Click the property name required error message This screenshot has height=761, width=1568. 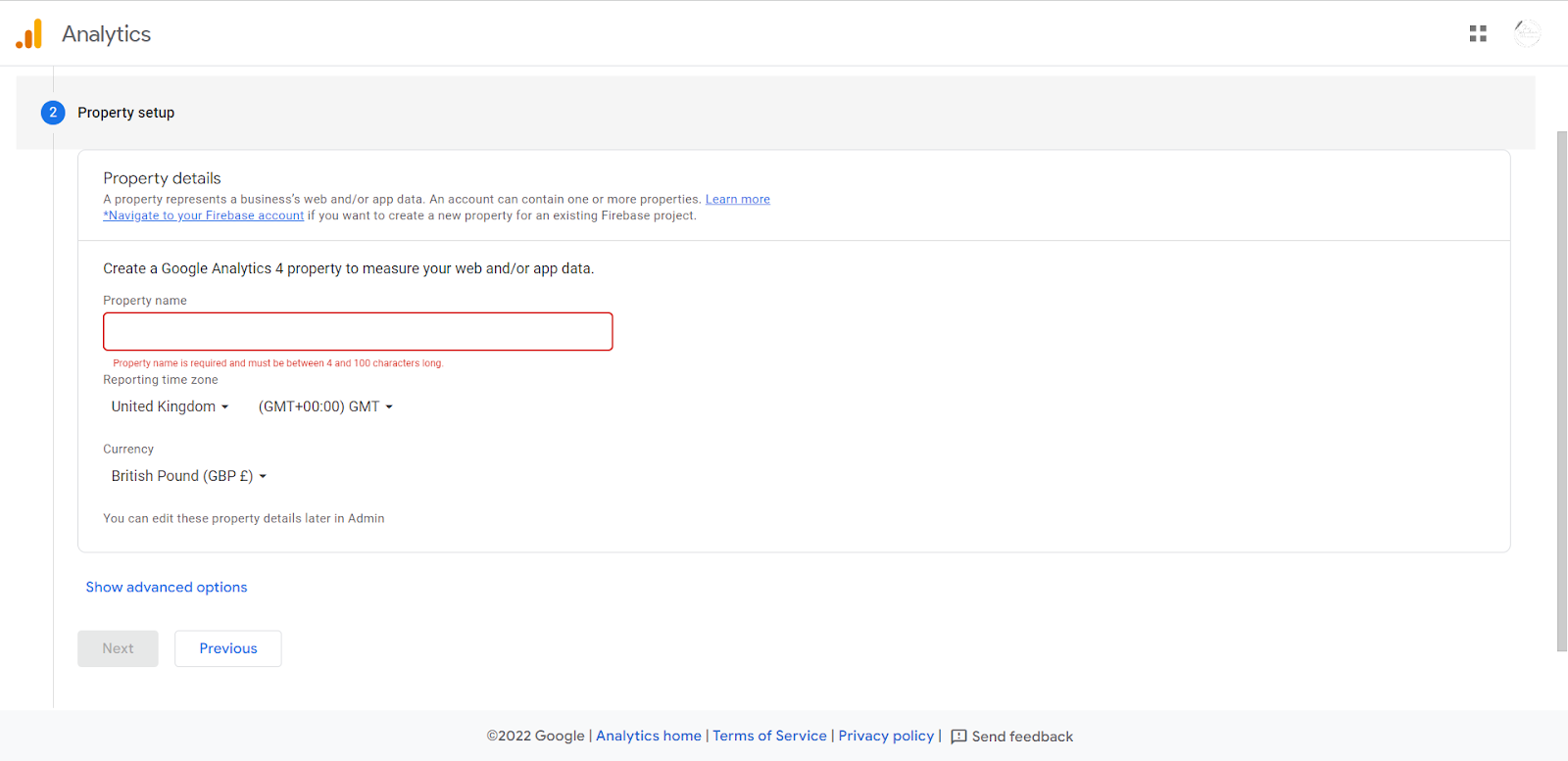[278, 363]
